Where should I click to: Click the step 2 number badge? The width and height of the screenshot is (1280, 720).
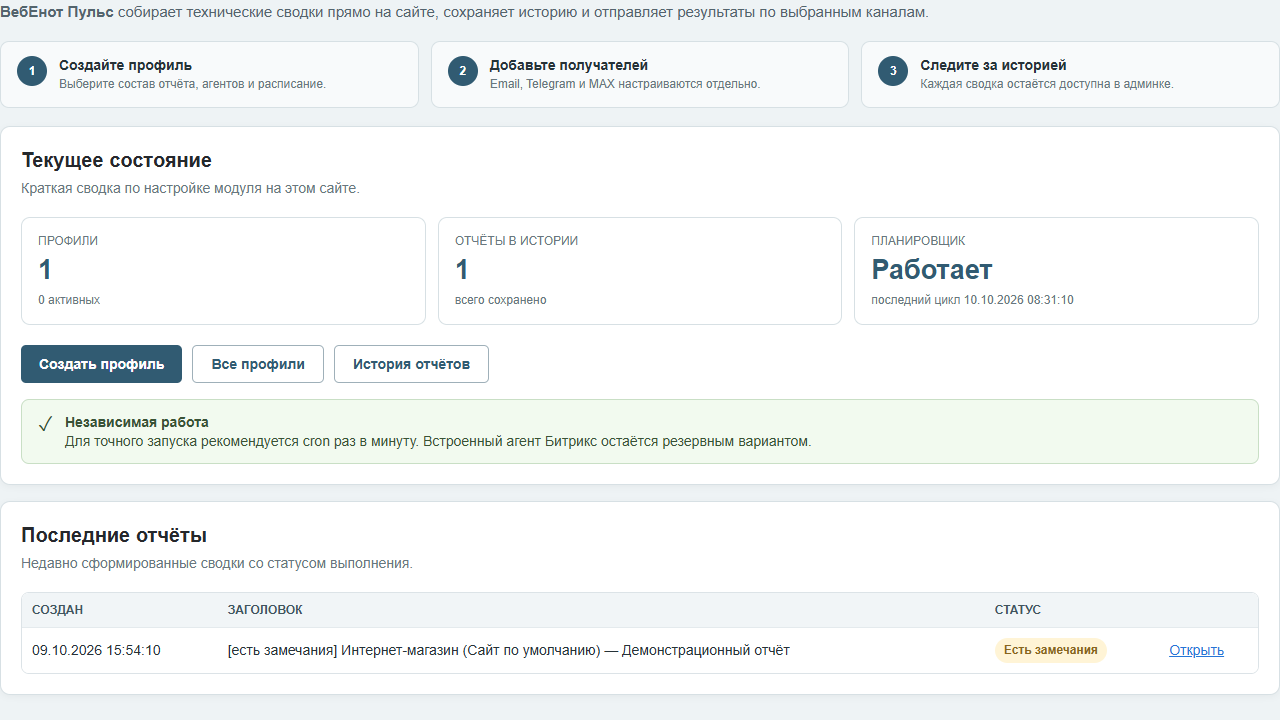point(463,71)
